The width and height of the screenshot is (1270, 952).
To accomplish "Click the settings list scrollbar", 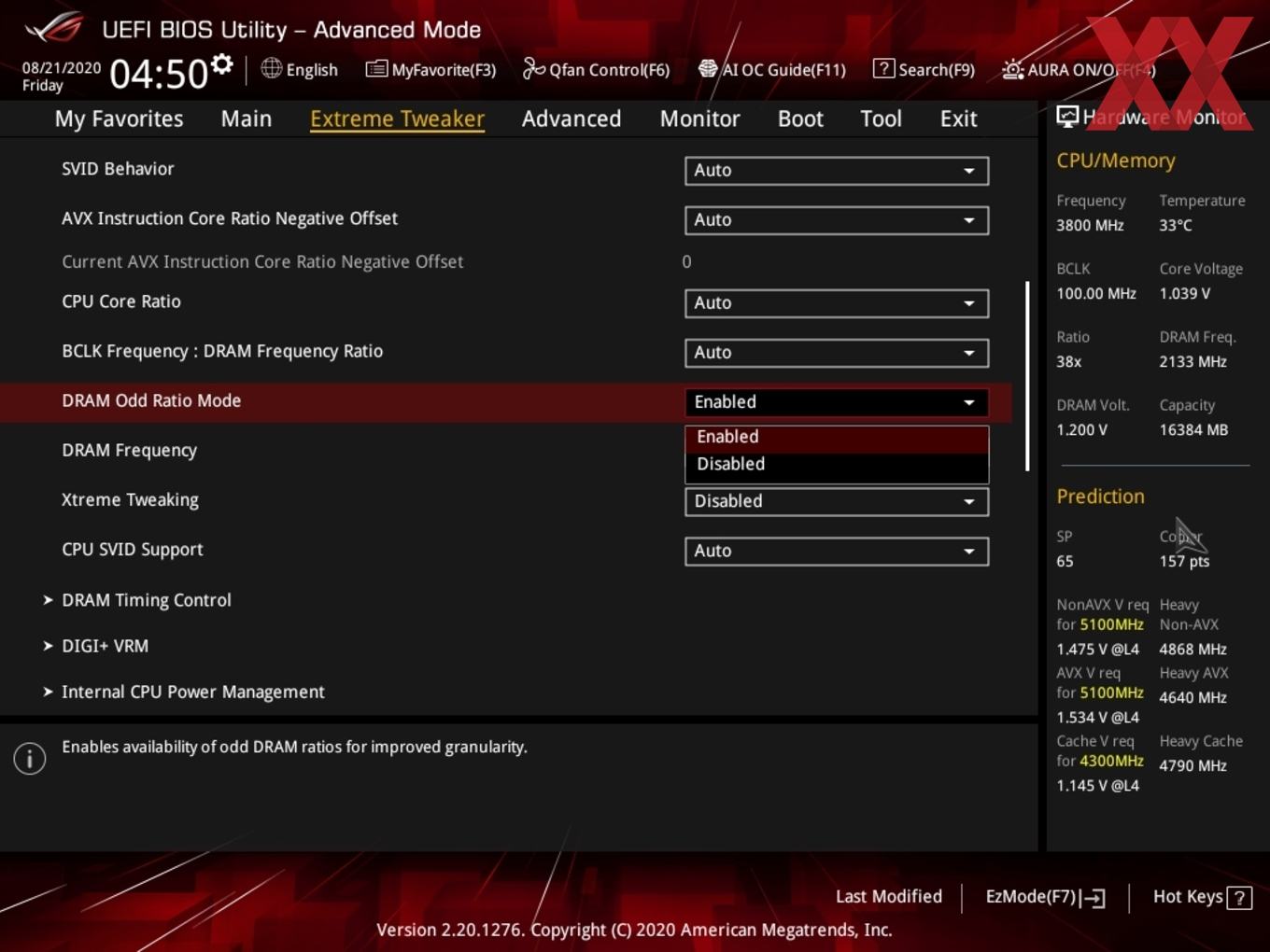I will click(1027, 376).
